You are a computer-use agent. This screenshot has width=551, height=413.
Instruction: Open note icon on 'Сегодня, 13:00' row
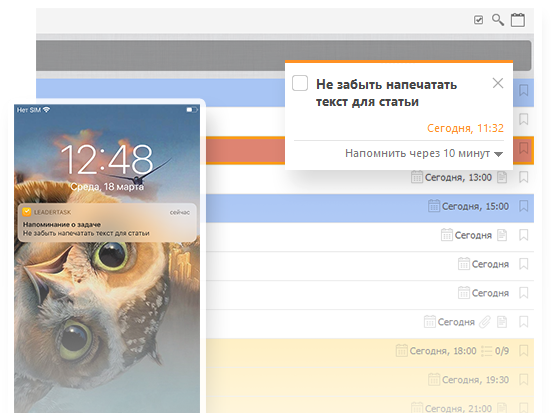click(502, 177)
